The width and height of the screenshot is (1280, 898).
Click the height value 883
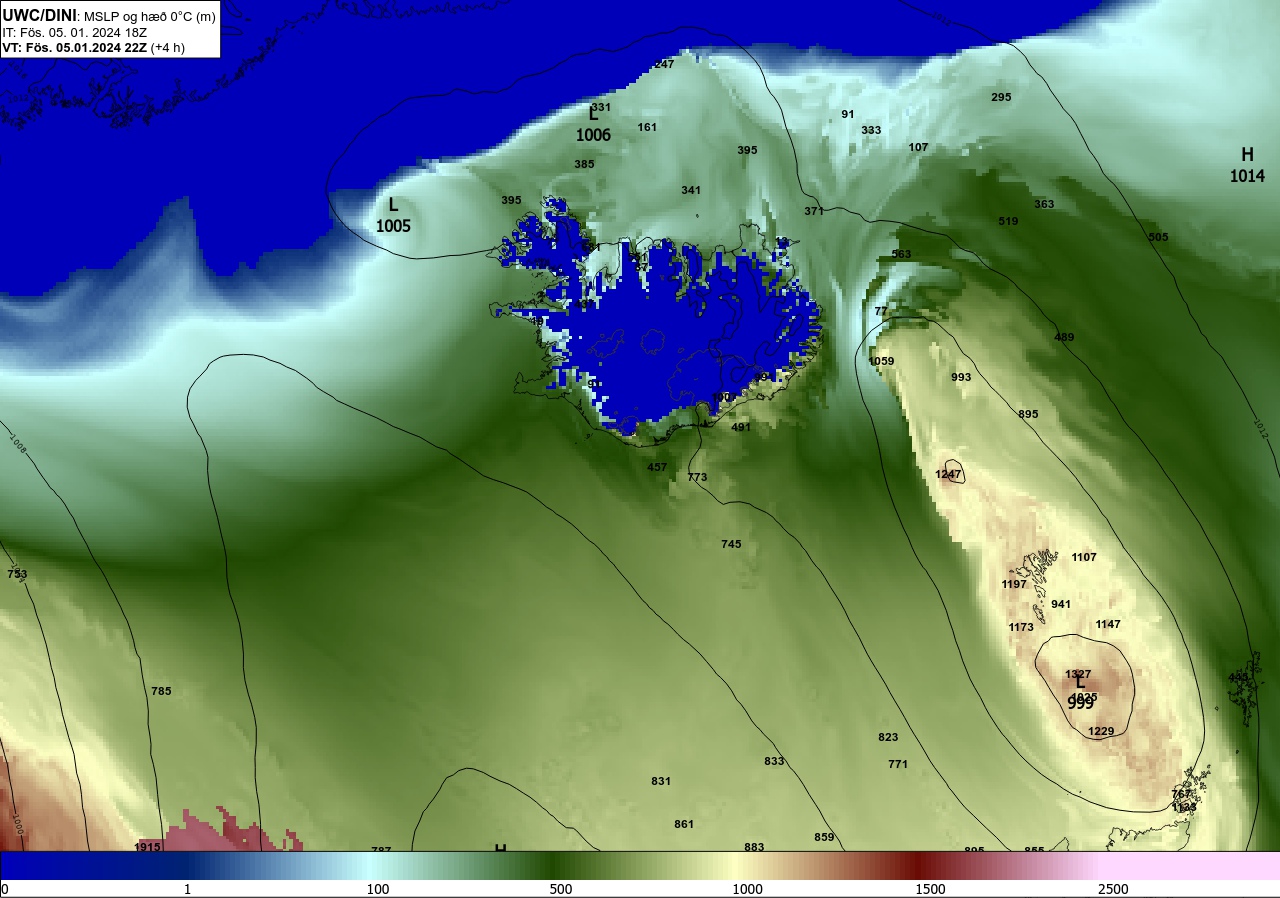[x=754, y=847]
